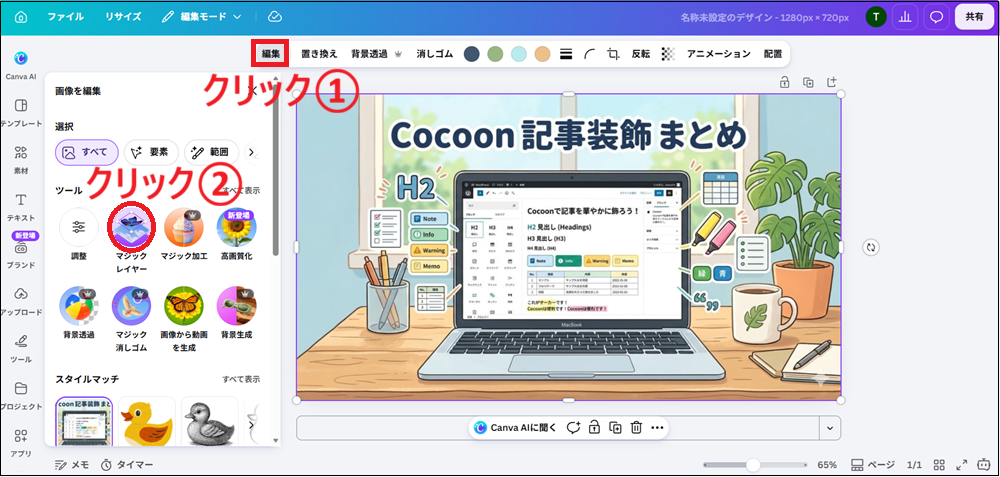Screen dimensions: 1000x477
Task: Select the すべて selection chip
Action: pyautogui.click(x=87, y=152)
